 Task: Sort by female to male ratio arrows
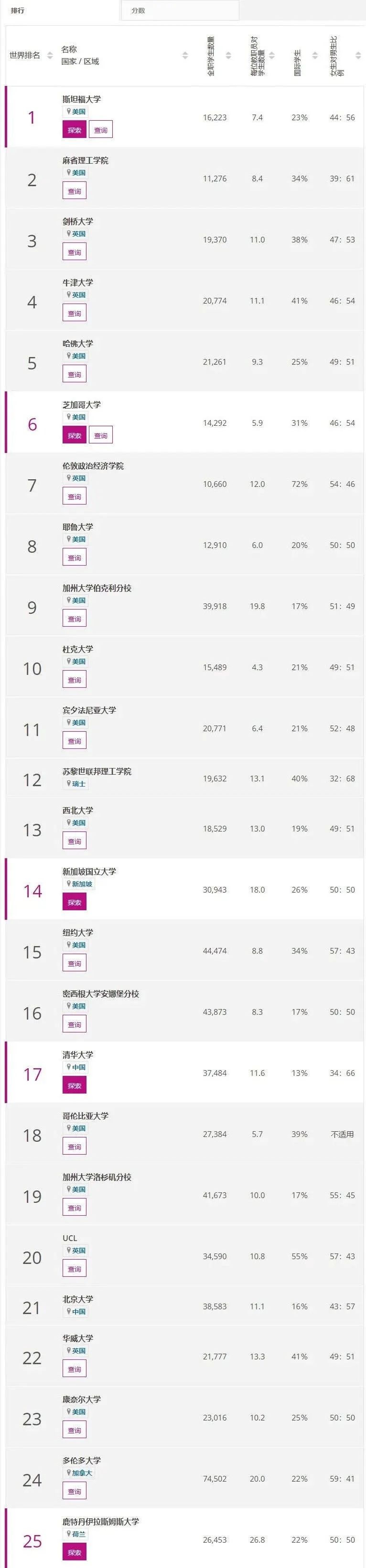[x=358, y=55]
